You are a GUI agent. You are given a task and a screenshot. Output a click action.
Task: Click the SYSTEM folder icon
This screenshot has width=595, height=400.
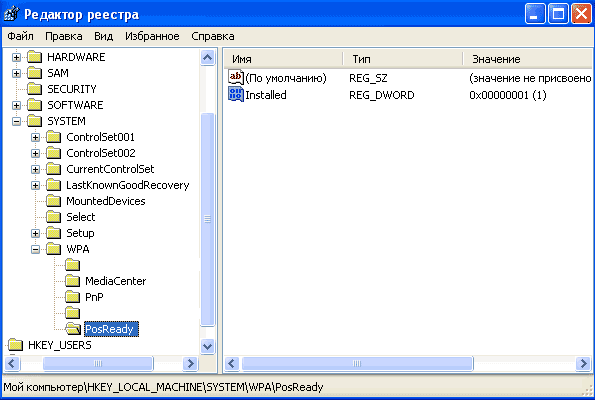click(x=35, y=121)
